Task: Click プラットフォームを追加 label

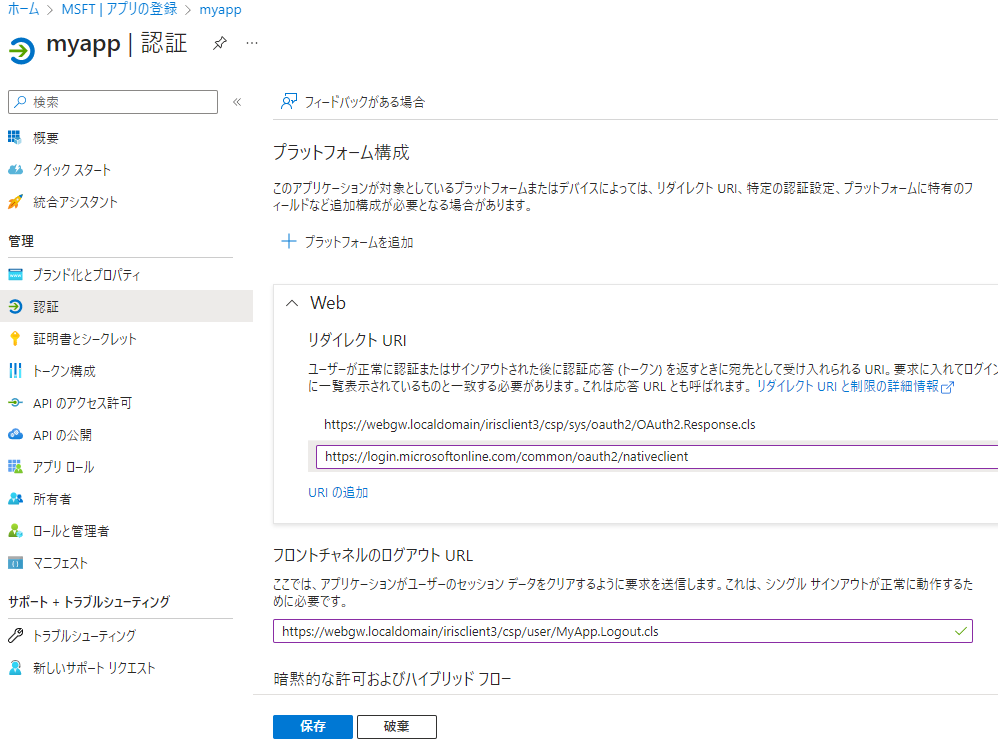Action: [359, 242]
